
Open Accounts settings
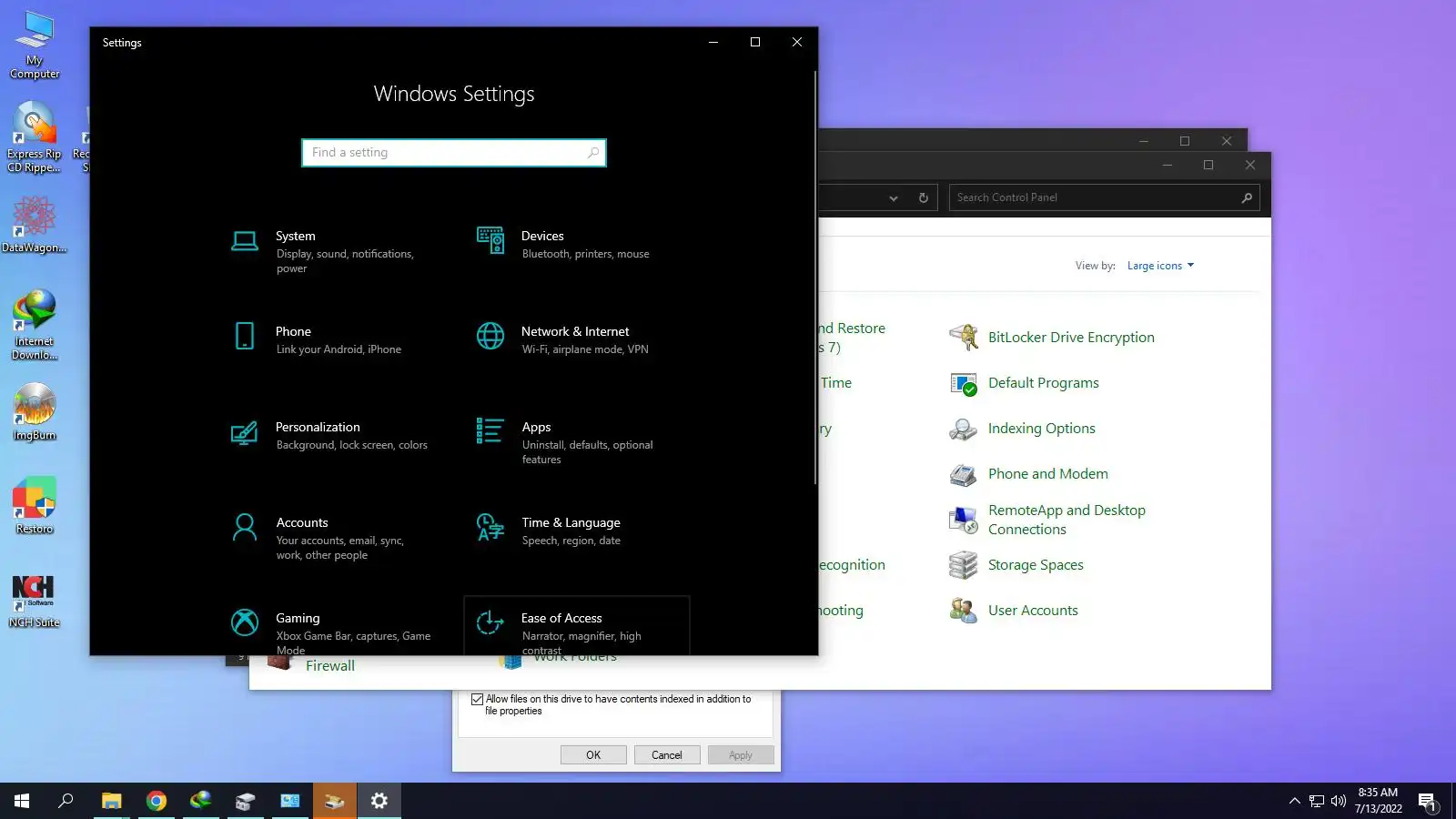coord(331,538)
